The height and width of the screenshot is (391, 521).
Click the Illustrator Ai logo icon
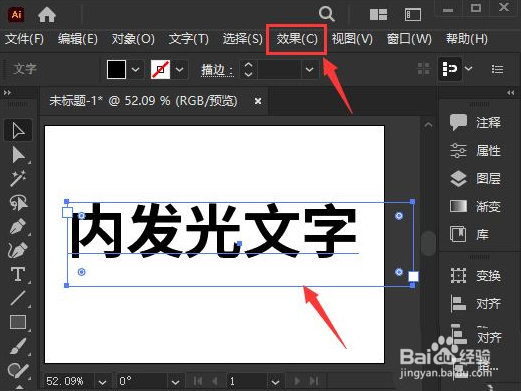click(17, 15)
